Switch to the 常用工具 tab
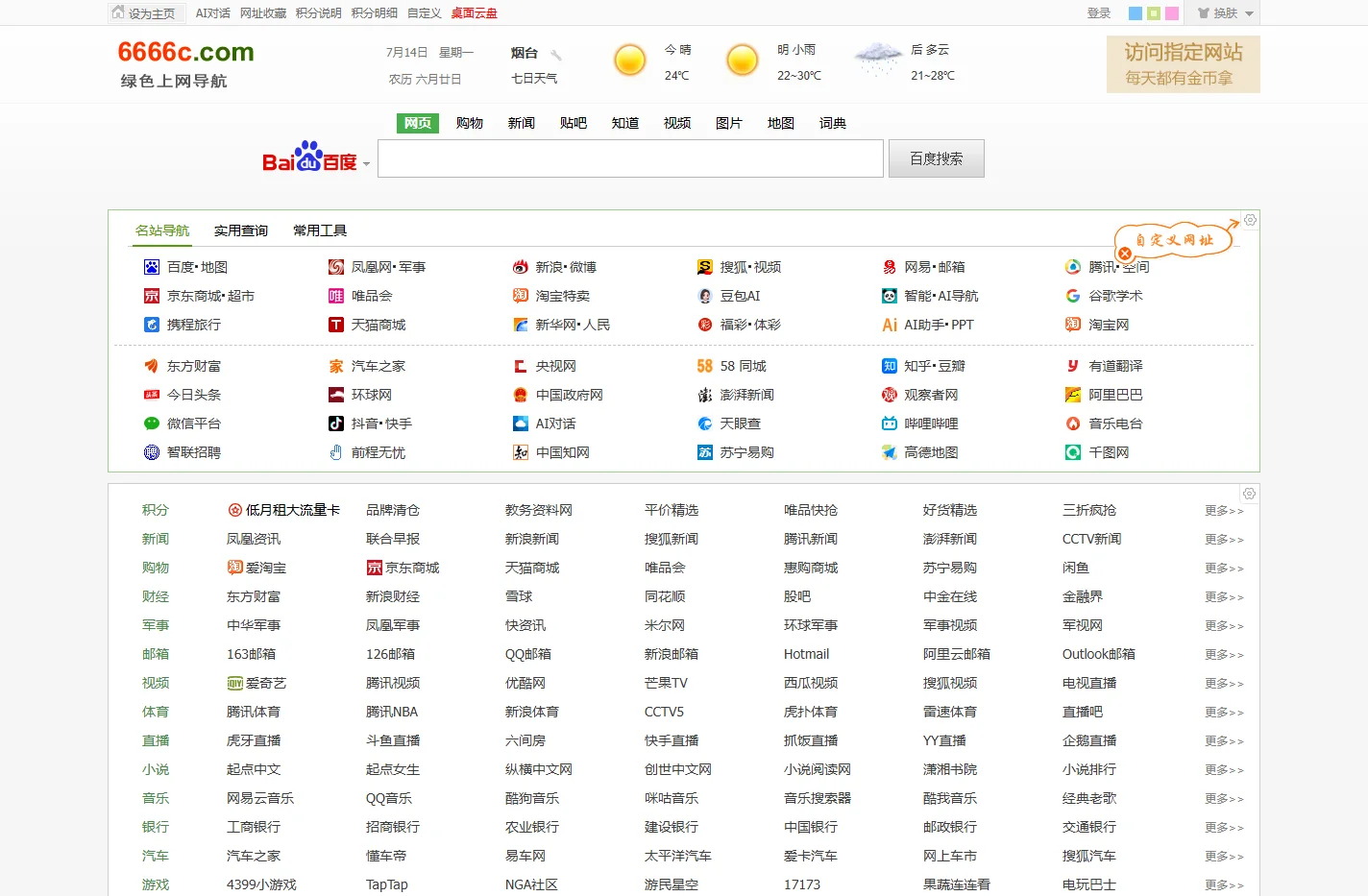 click(x=320, y=230)
